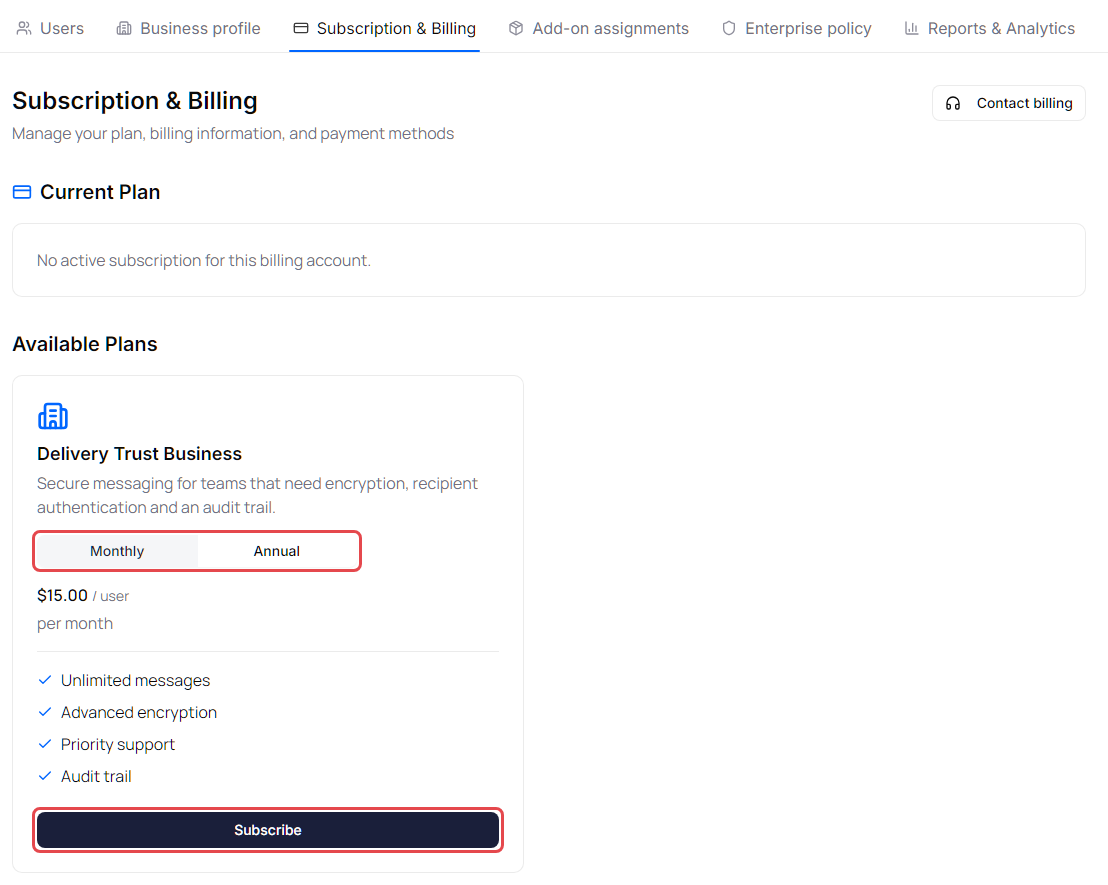Click checkmark next to Advanced encryption
The width and height of the screenshot is (1108, 885).
[x=45, y=712]
